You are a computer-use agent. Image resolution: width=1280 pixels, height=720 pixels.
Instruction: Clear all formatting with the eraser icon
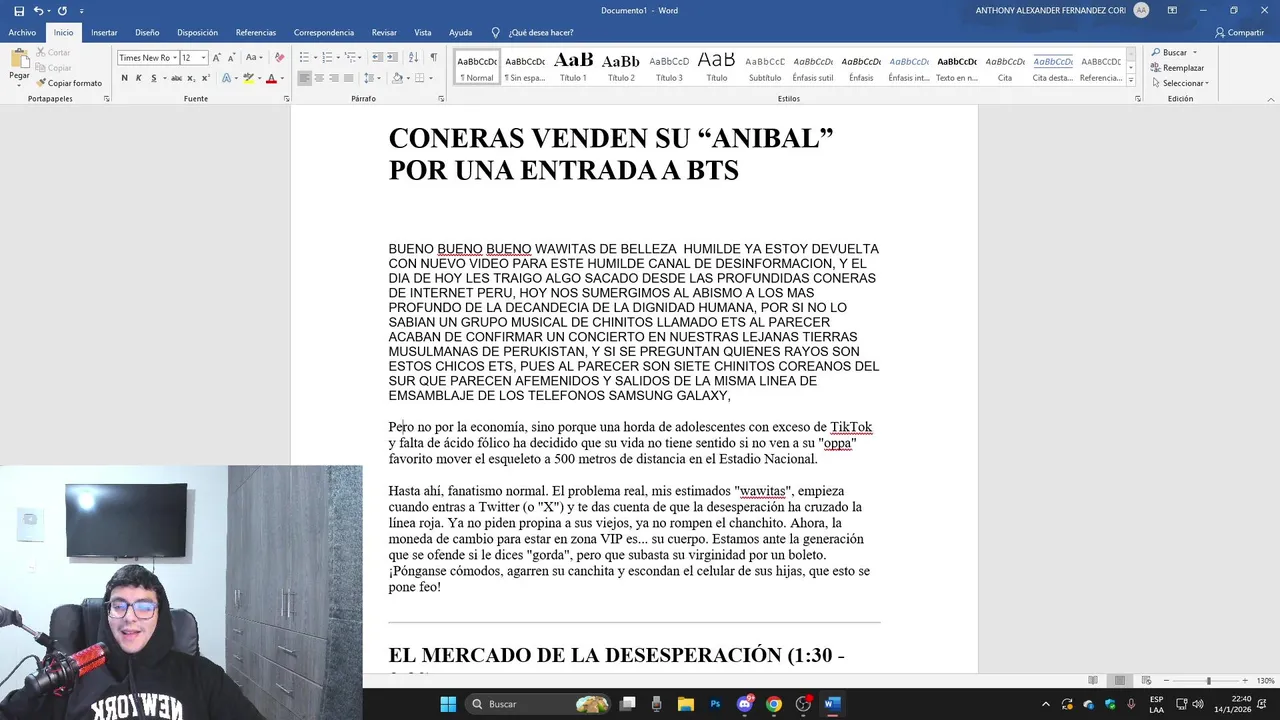point(279,57)
